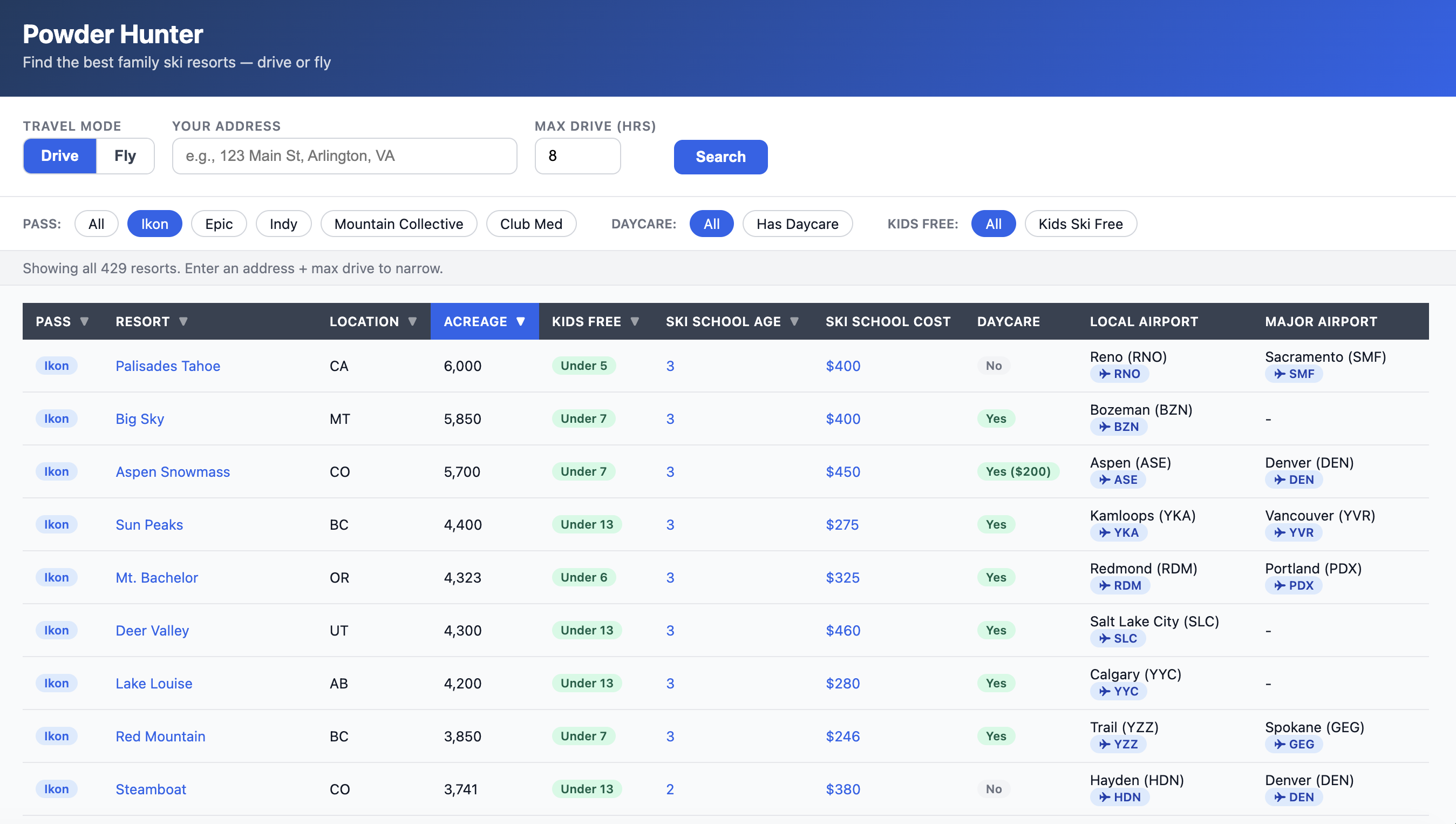
Task: Click the ASE airplane flight badge
Action: pyautogui.click(x=1118, y=479)
